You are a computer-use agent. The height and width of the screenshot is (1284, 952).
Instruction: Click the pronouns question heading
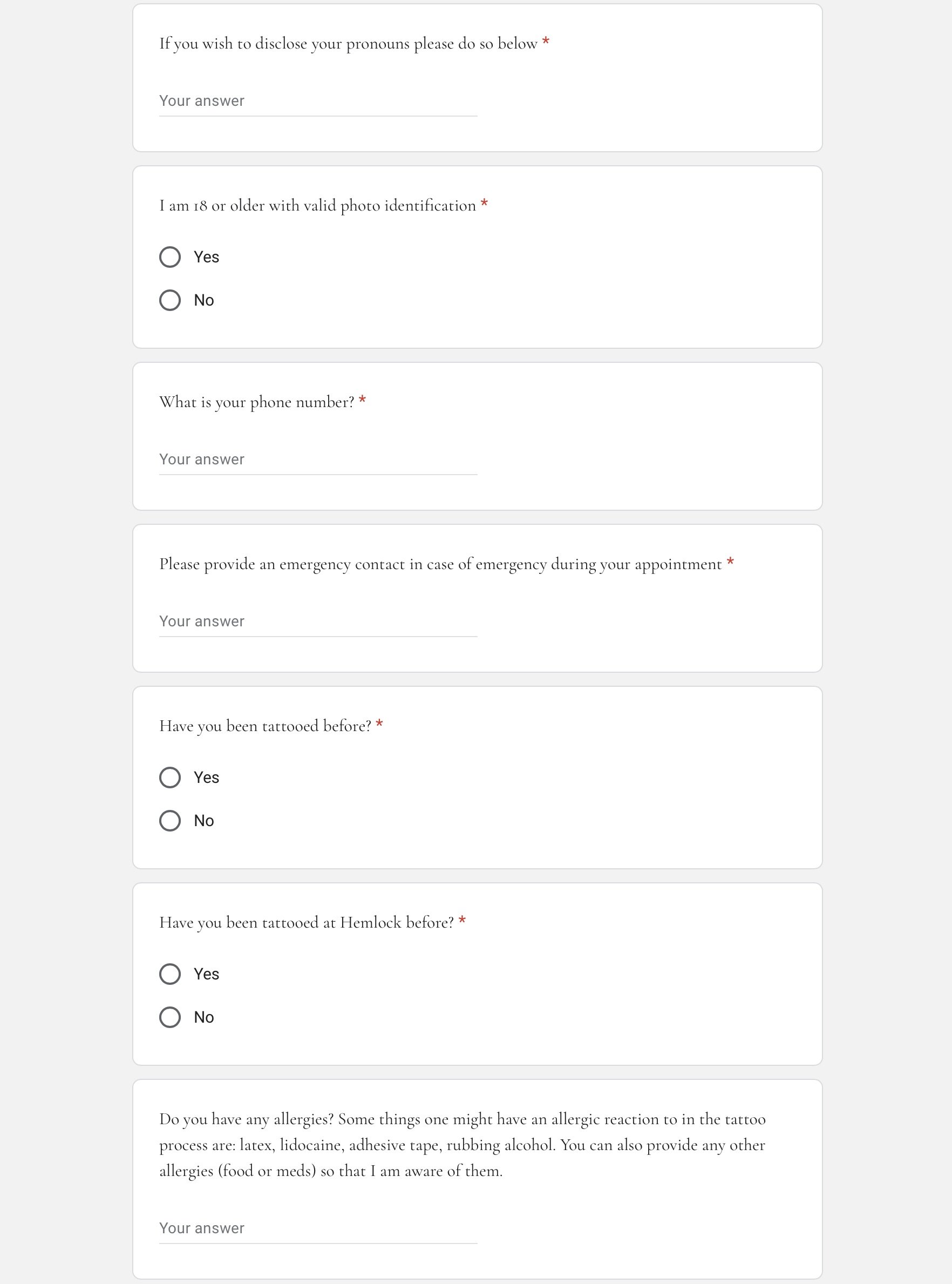pyautogui.click(x=348, y=44)
